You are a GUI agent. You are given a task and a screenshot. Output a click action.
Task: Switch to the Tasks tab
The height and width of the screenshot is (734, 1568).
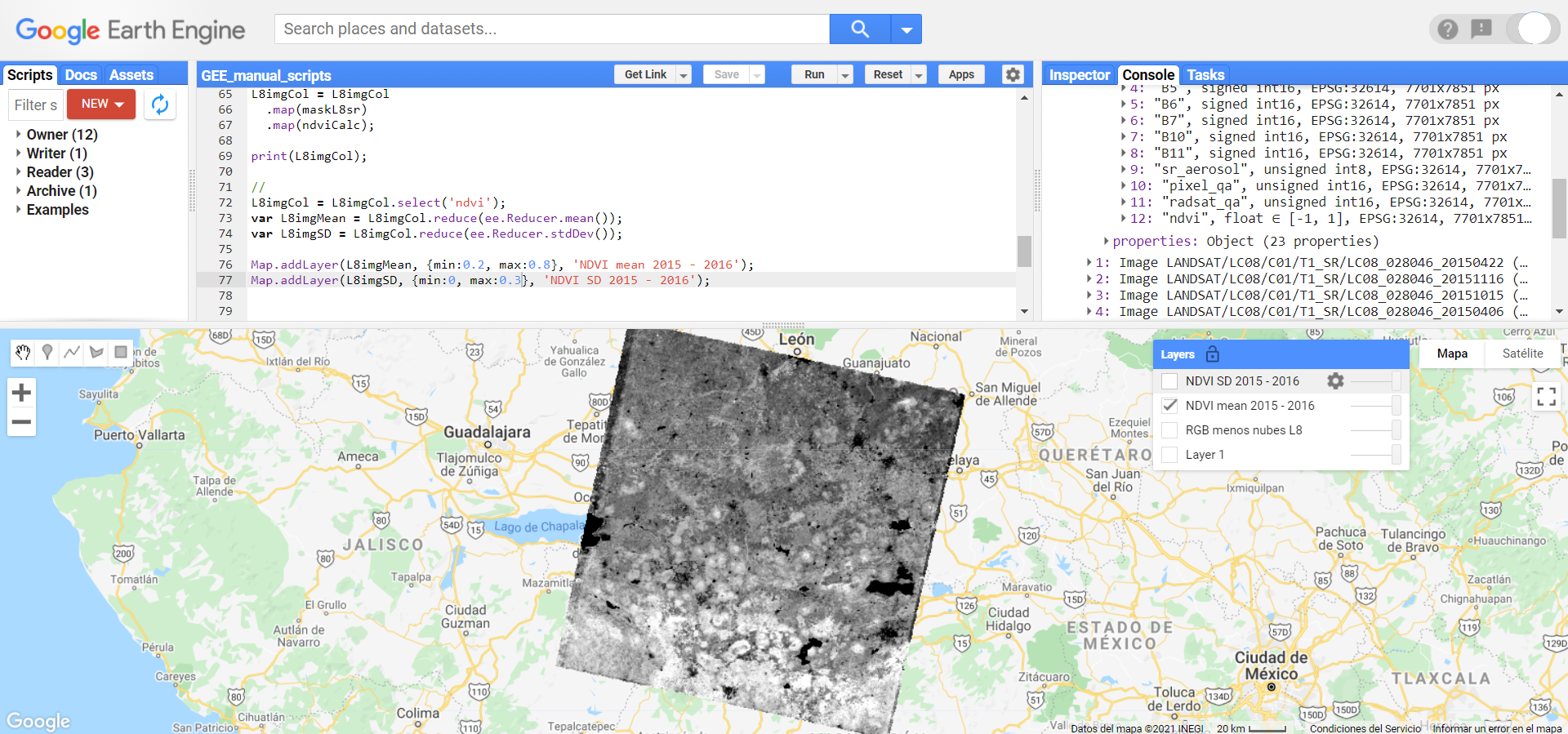1205,75
